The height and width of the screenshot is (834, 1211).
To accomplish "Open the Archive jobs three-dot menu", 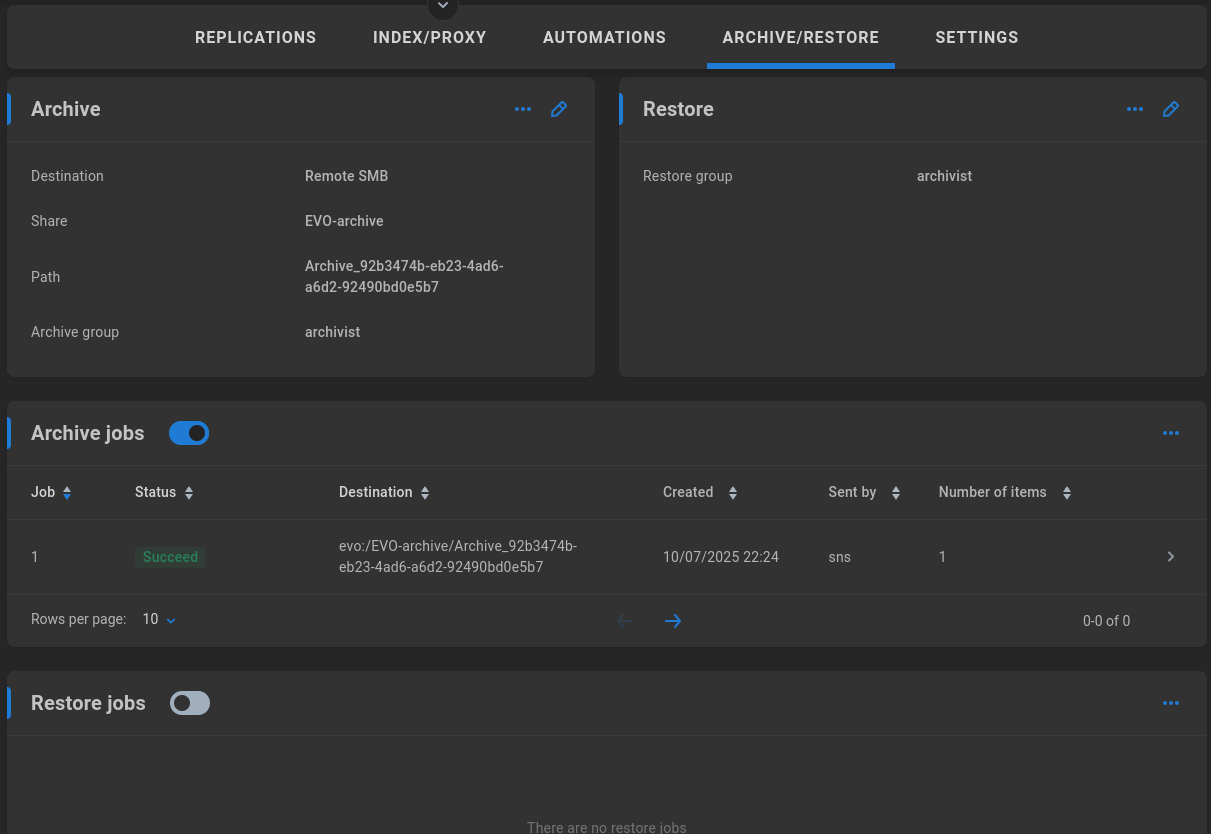I will point(1171,433).
